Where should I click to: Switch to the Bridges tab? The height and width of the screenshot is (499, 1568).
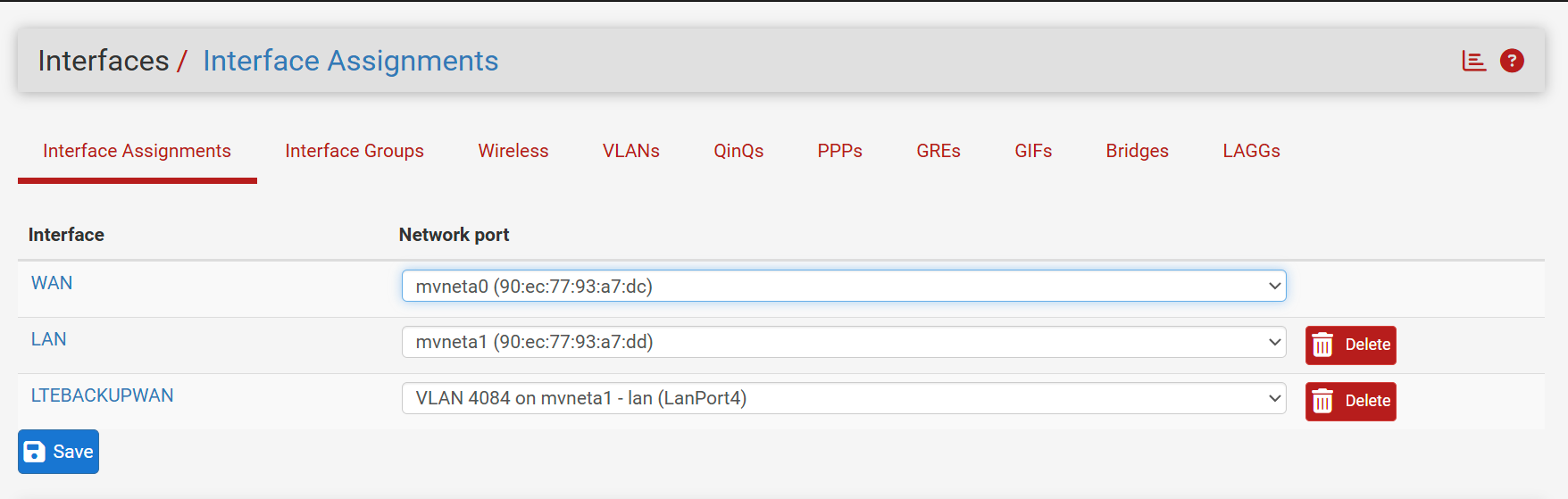click(1138, 151)
